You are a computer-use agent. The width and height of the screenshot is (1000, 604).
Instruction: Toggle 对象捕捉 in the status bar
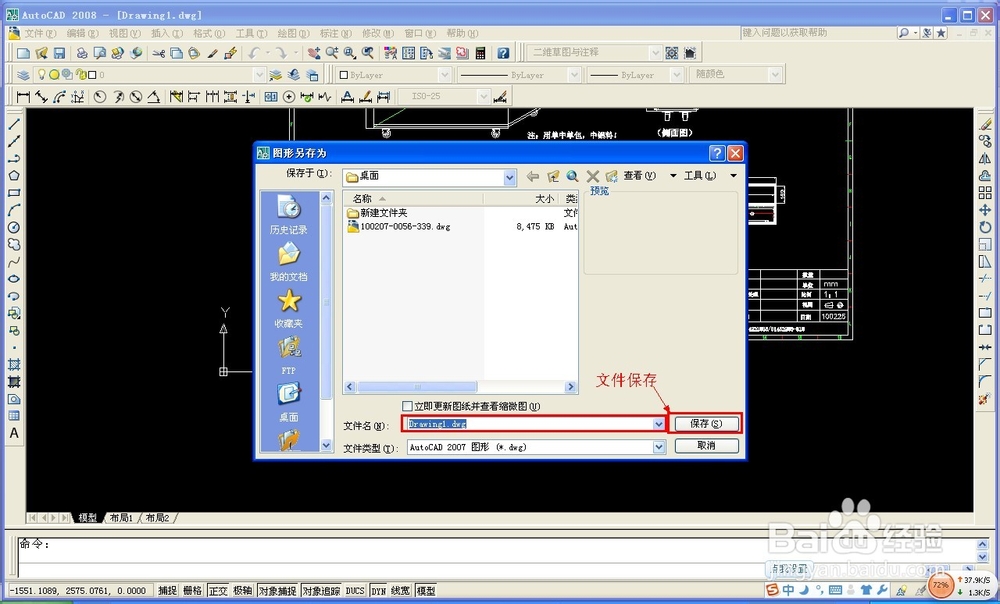pyautogui.click(x=278, y=591)
